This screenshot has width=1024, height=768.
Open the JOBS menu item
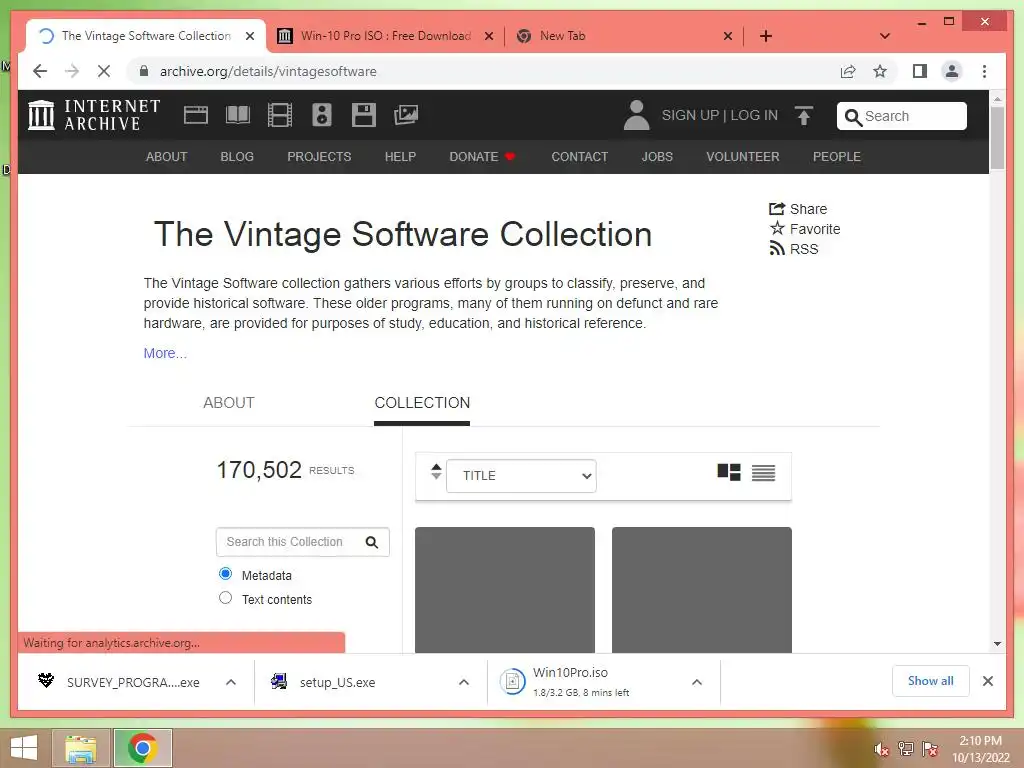click(657, 157)
